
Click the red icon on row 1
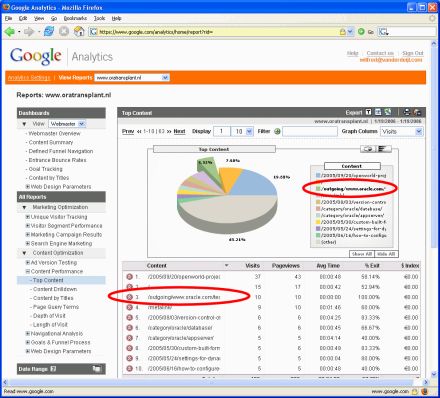[x=129, y=277]
